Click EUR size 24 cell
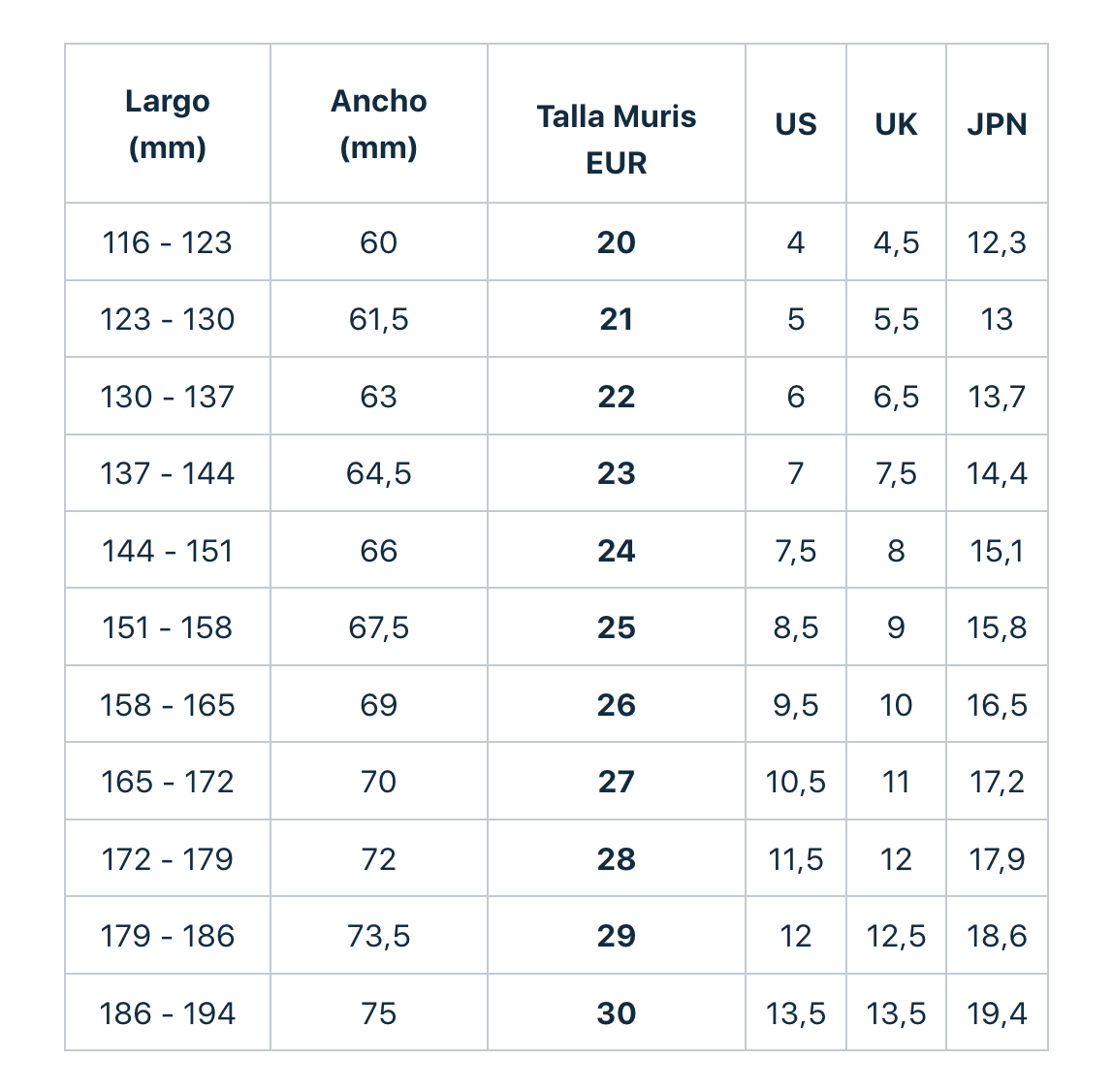Viewport: 1113px width, 1092px height. pyautogui.click(x=616, y=551)
